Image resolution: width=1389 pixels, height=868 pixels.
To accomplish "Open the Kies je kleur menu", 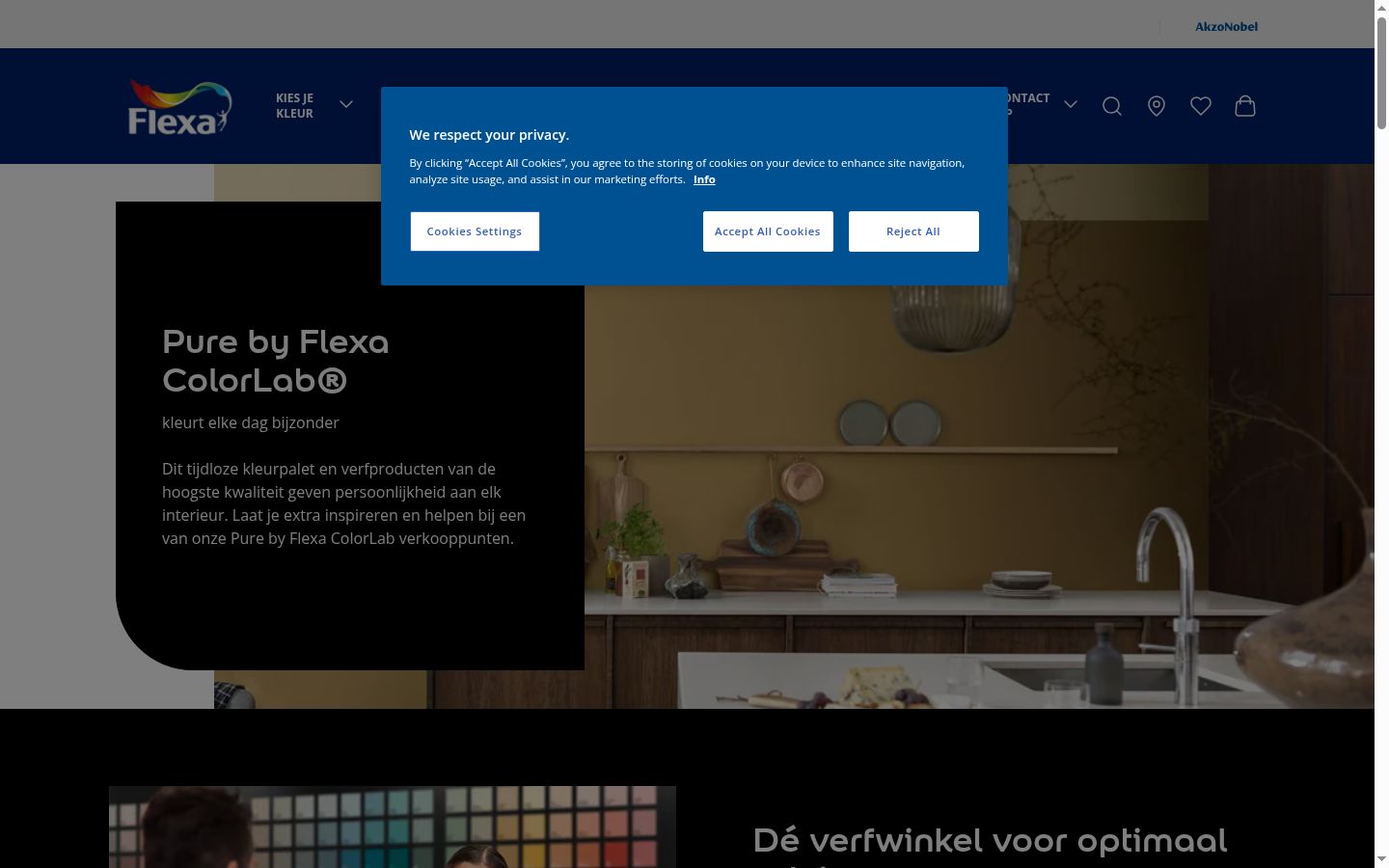I will [x=295, y=106].
